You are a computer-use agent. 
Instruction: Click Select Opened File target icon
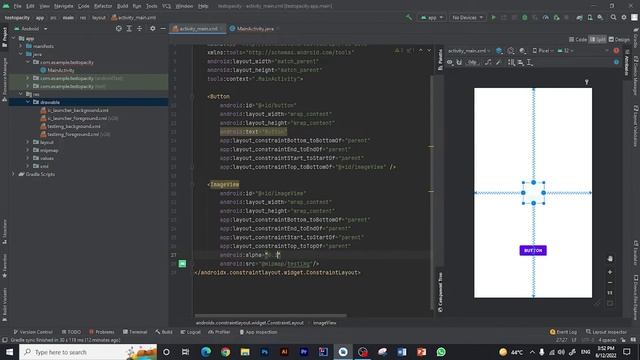coord(119,29)
